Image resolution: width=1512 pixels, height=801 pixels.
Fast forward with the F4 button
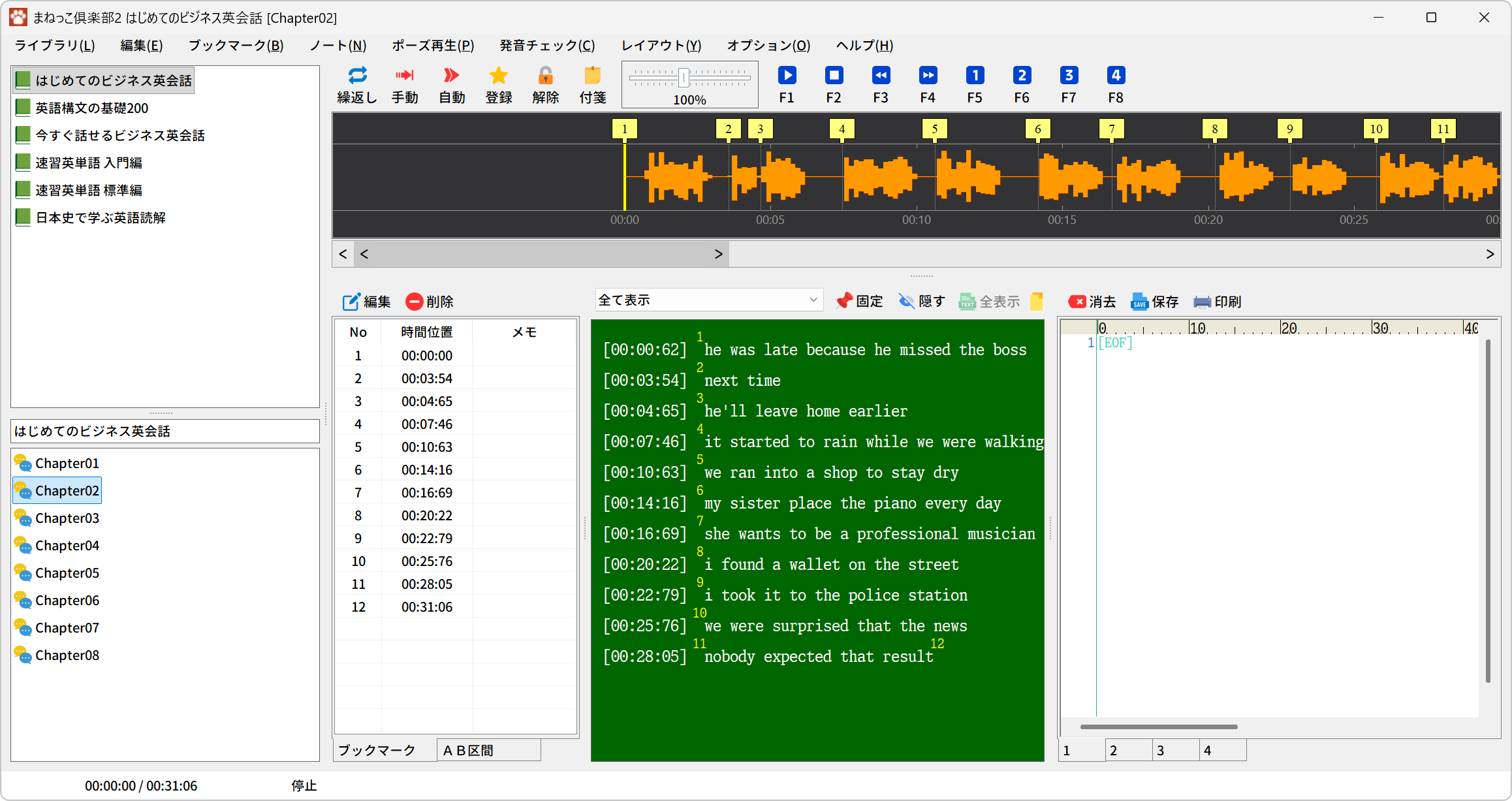[x=928, y=85]
